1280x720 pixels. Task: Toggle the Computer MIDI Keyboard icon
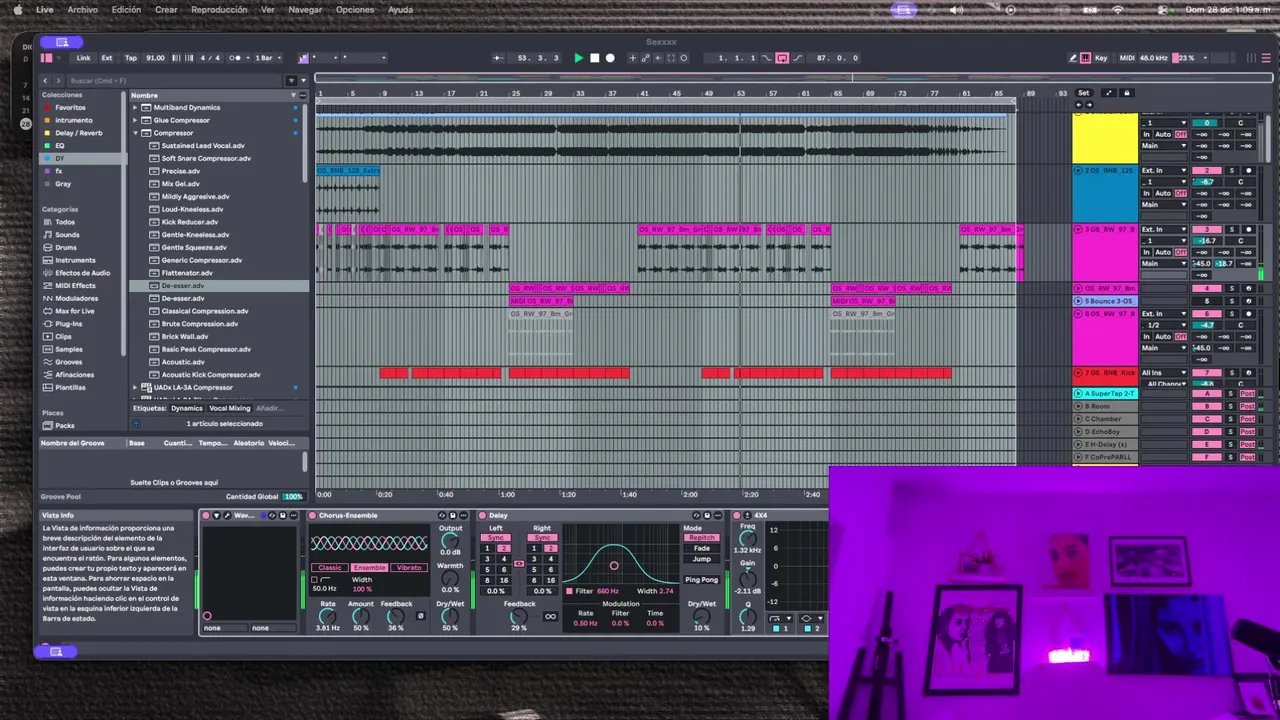1087,57
